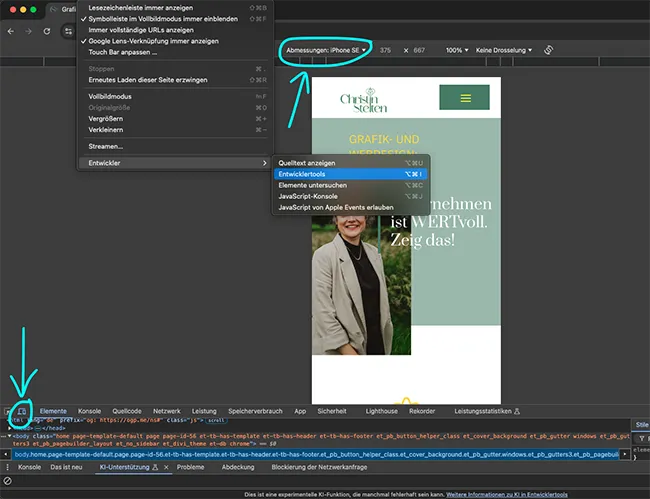
Task: Choose Streamen… menu item
Action: point(105,146)
